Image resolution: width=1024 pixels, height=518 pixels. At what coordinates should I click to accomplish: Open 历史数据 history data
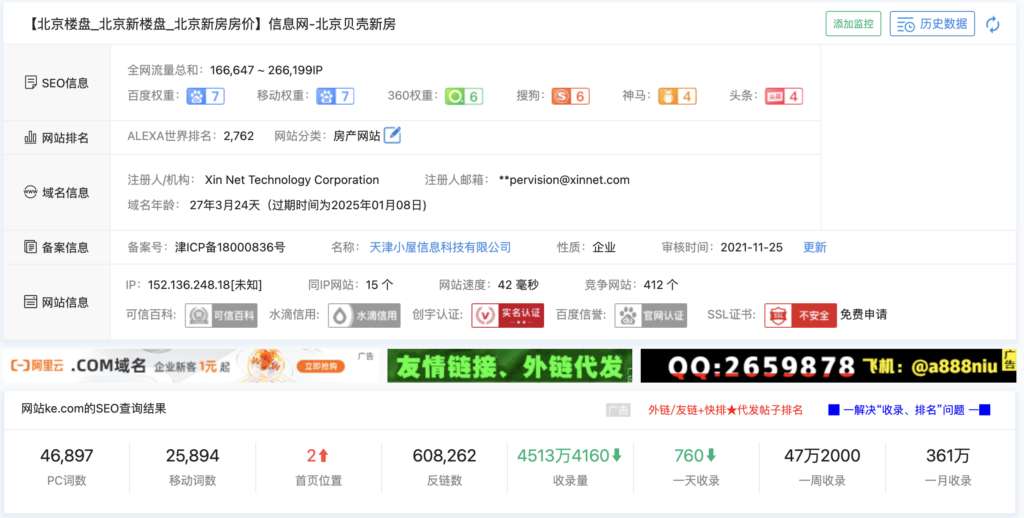(932, 24)
